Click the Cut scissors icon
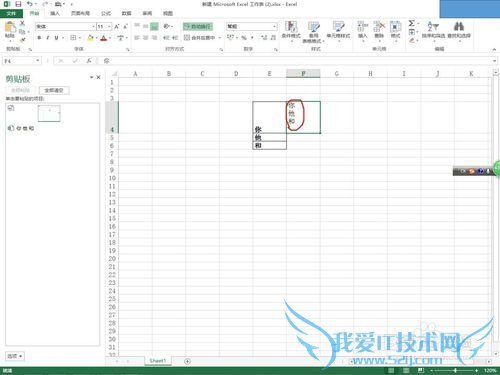The height and width of the screenshot is (375, 500). 22,23
